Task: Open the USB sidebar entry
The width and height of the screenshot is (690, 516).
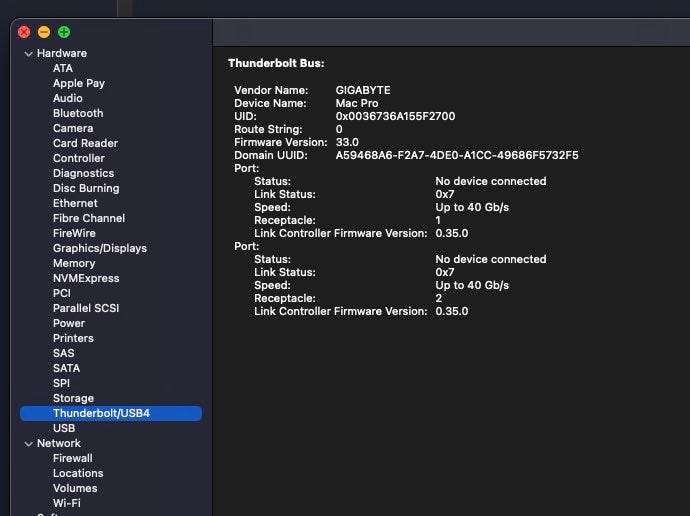Action: [64, 428]
